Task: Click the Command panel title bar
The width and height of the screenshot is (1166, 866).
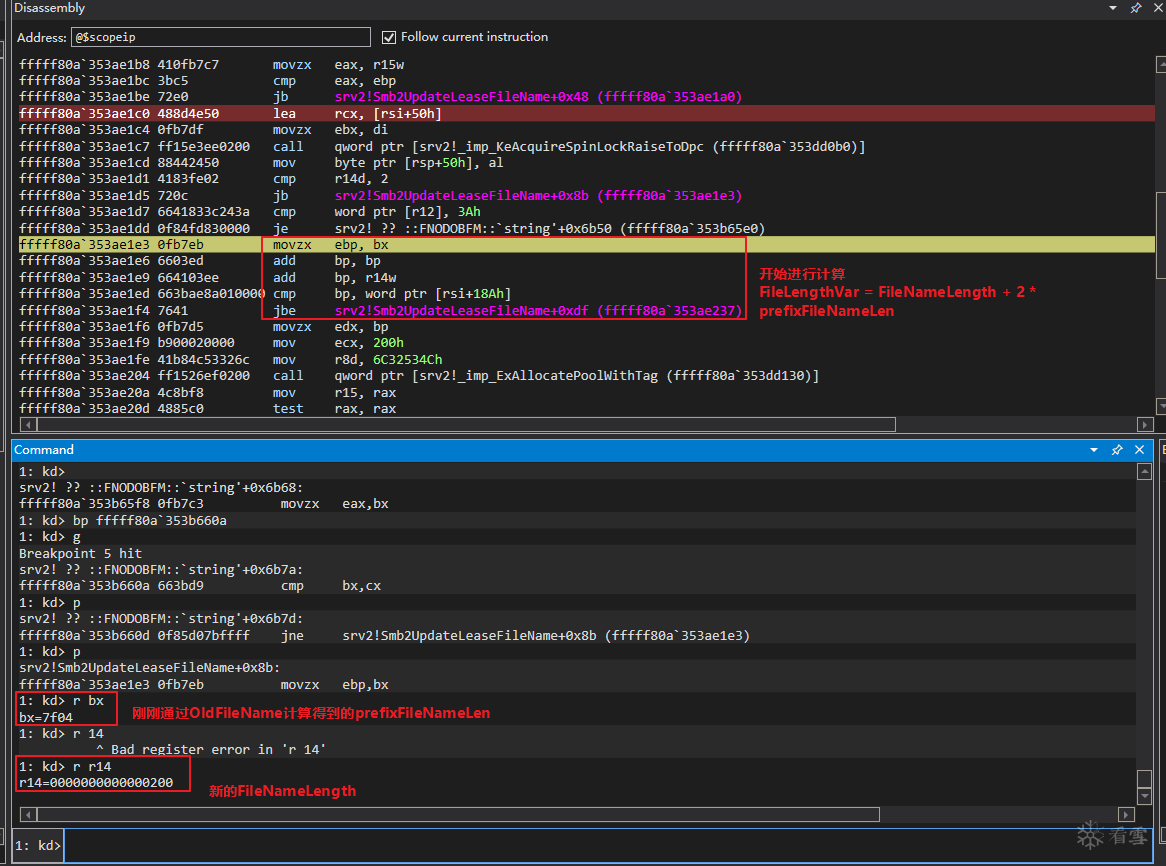Action: [x=500, y=450]
